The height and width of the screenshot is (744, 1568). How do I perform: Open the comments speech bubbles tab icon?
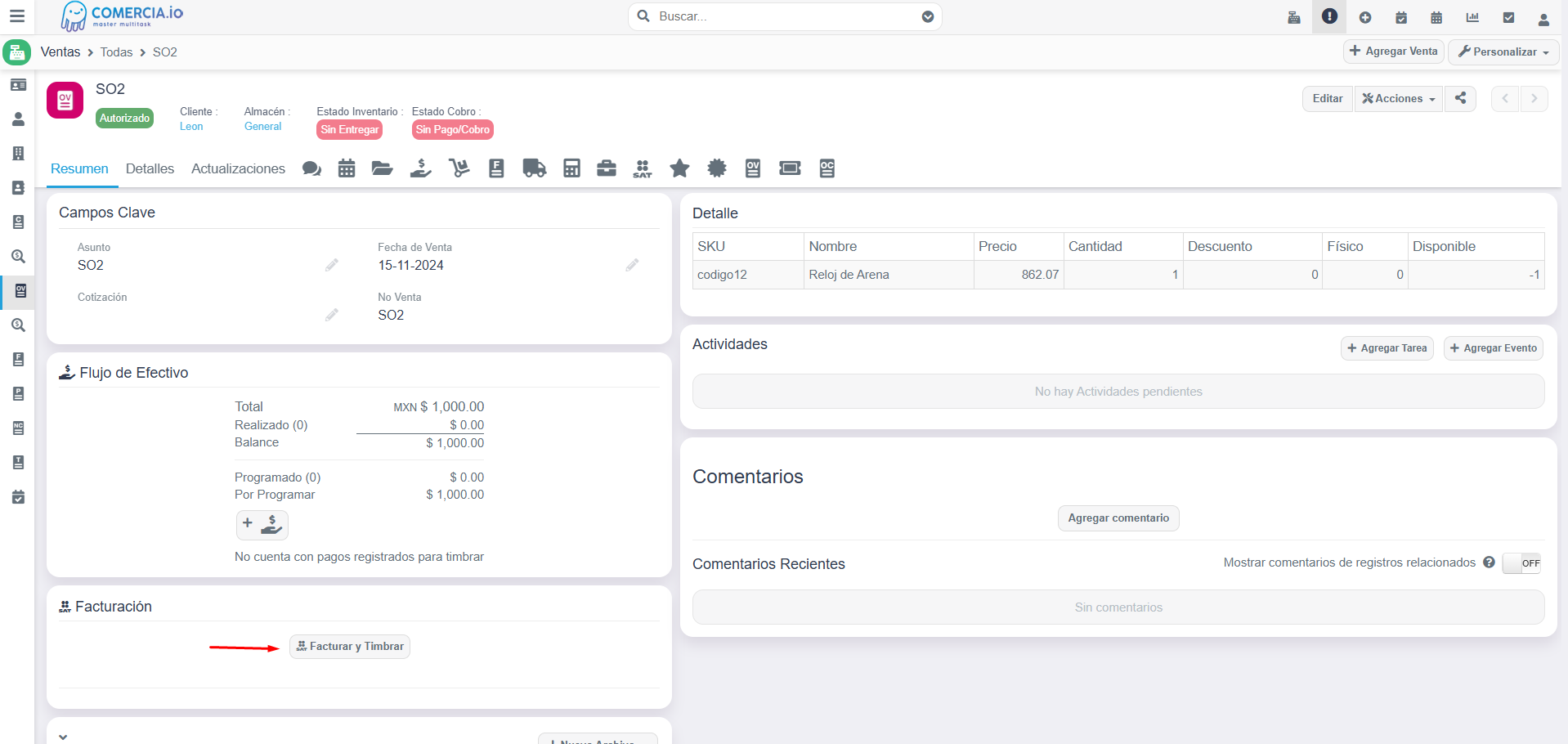coord(311,168)
